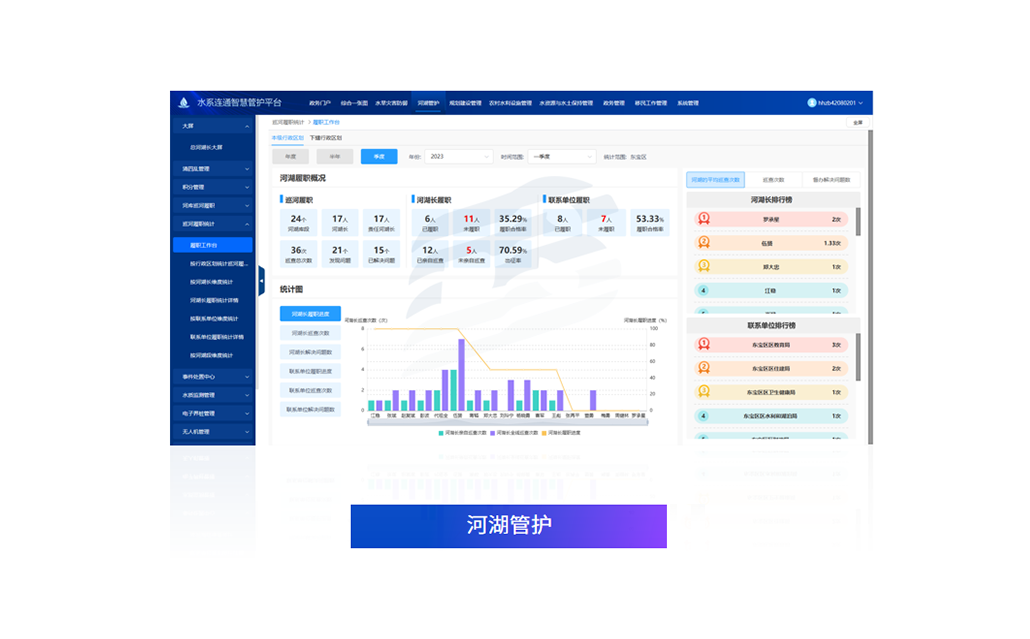Open 河湖管护 in top navigation
The width and height of the screenshot is (1030, 639).
[427, 103]
